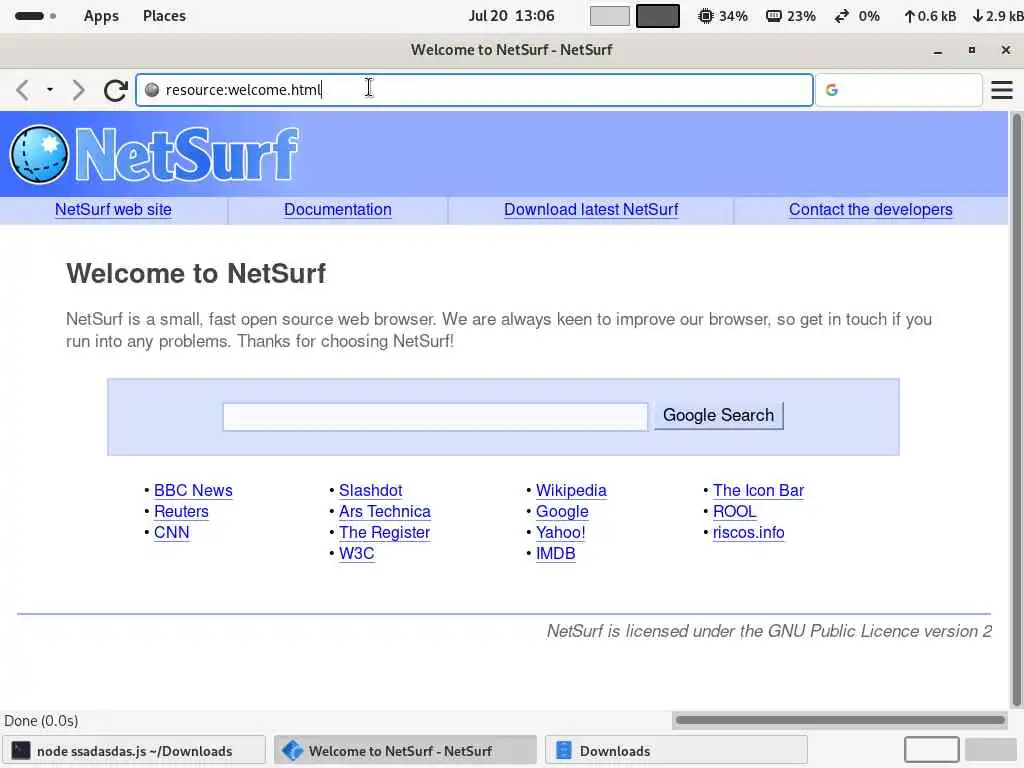Visit the Slashdot link
Viewport: 1024px width, 768px height.
coord(370,490)
